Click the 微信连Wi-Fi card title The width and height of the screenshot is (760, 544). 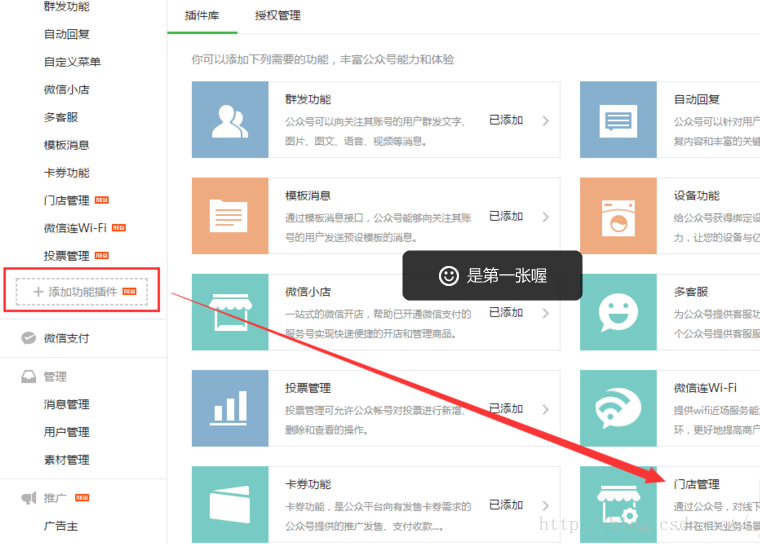[x=705, y=388]
